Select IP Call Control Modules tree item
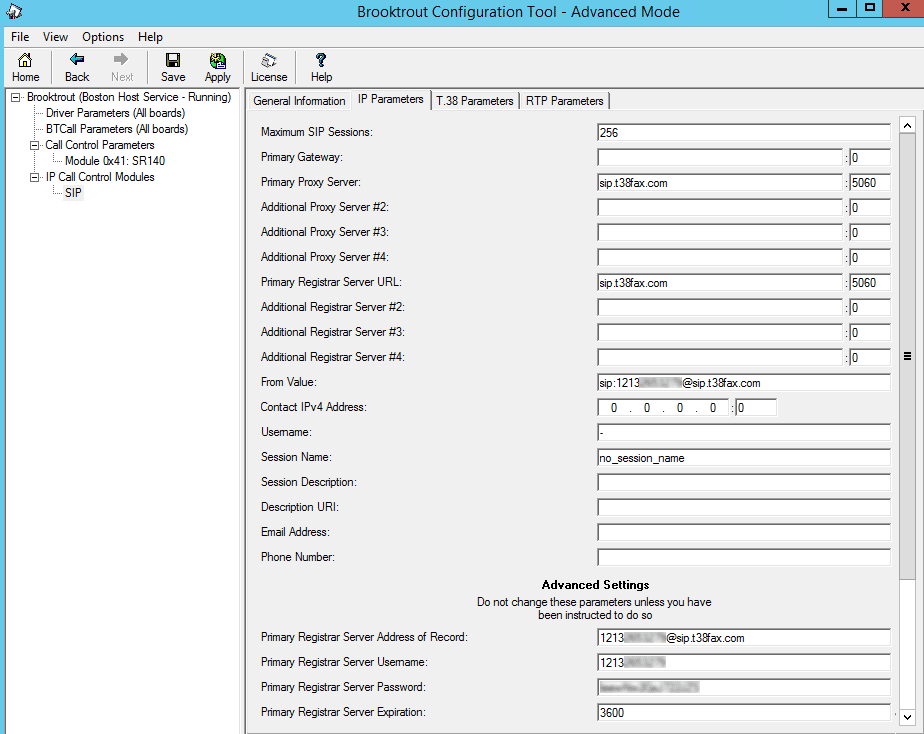The height and width of the screenshot is (734, 924). click(x=100, y=177)
